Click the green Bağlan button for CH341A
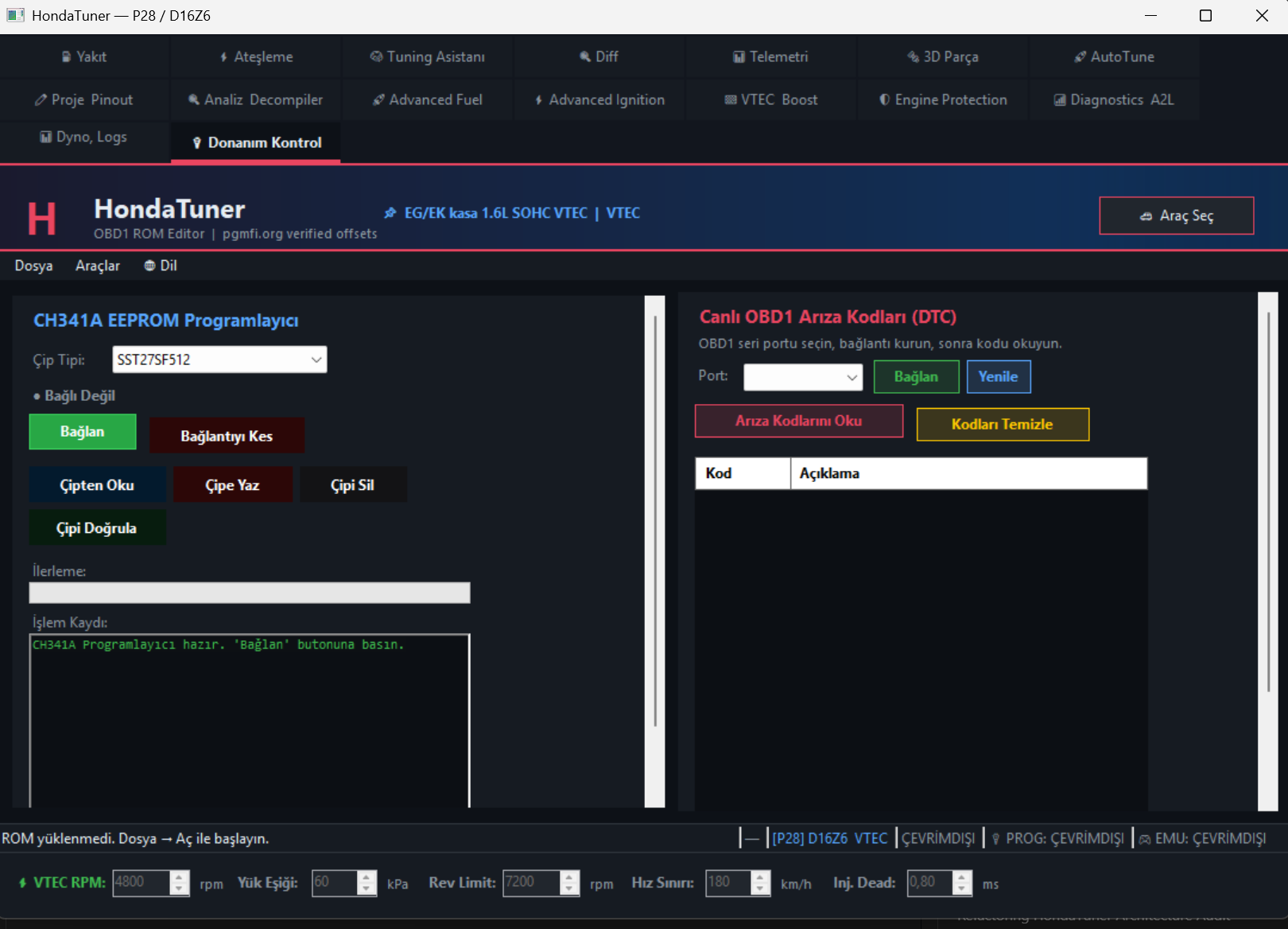This screenshot has height=929, width=1288. 83,432
